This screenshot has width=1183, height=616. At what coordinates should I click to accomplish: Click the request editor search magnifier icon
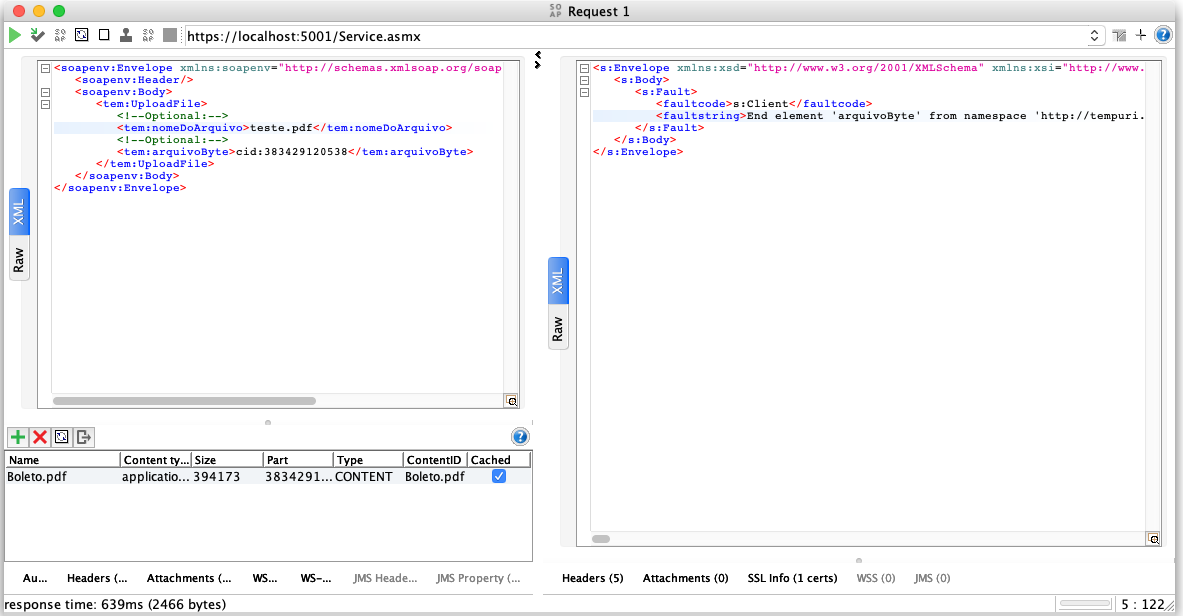[512, 401]
